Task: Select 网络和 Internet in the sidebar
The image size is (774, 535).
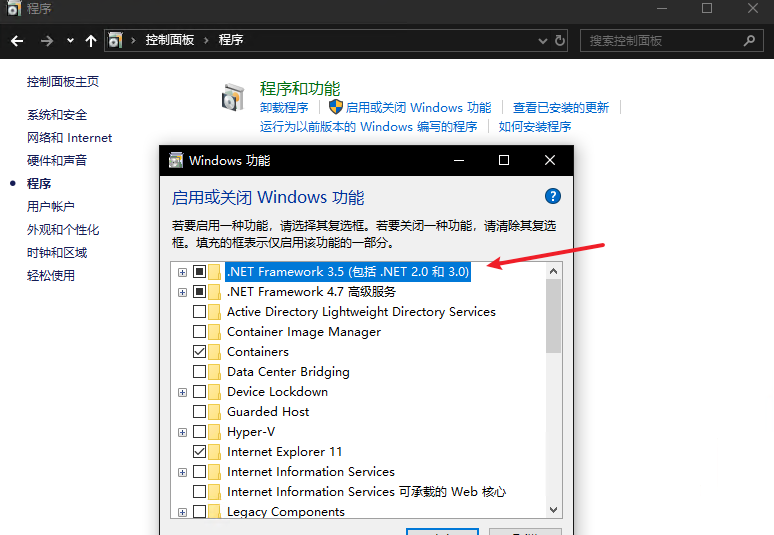Action: pyautogui.click(x=69, y=138)
